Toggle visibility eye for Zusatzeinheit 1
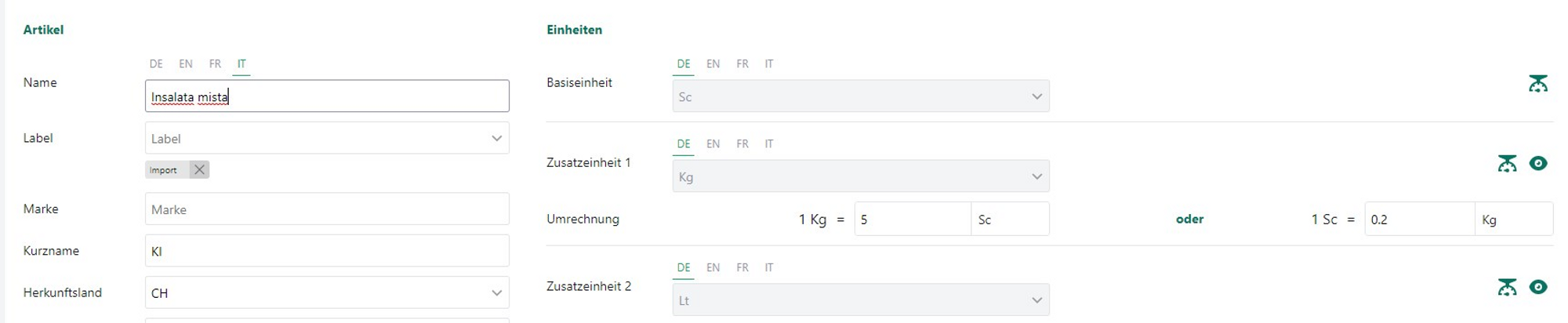1568x323 pixels. coord(1538,163)
